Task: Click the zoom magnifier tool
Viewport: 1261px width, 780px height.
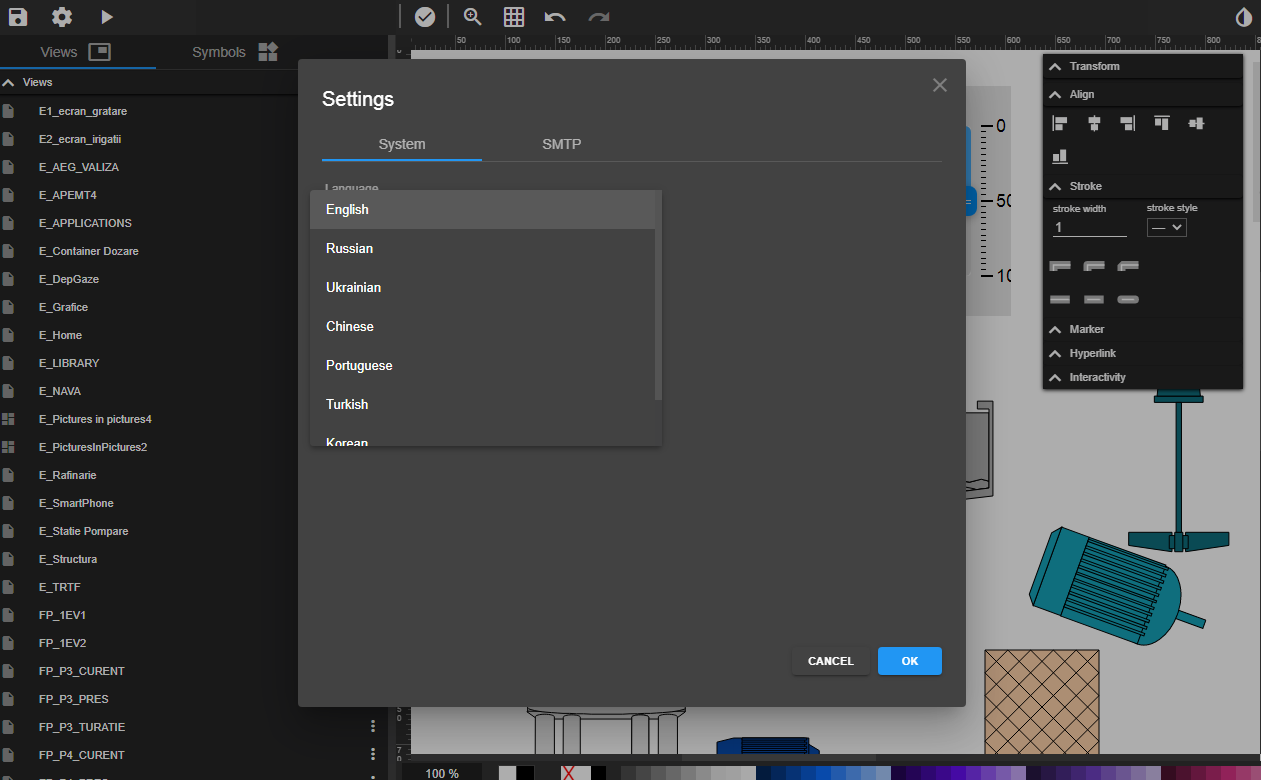Action: (473, 17)
